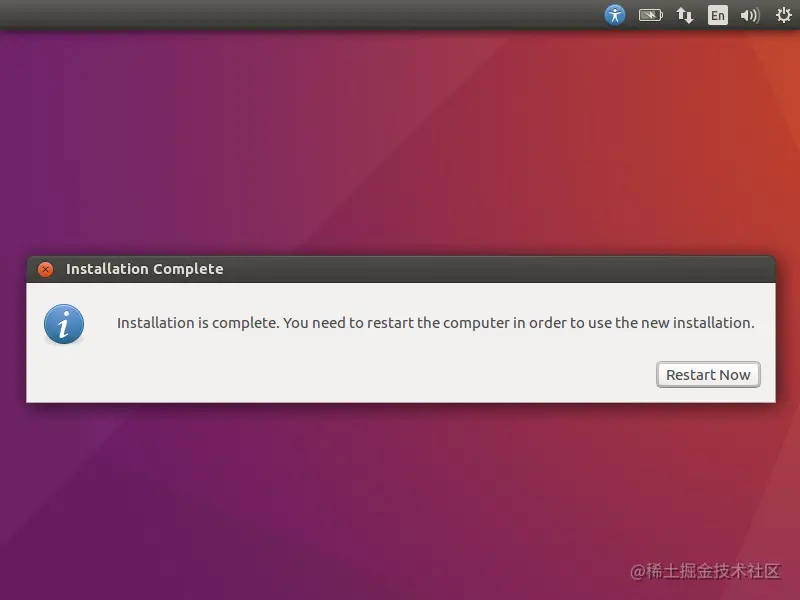Open the network connections indicator
This screenshot has width=800, height=600.
pos(685,15)
